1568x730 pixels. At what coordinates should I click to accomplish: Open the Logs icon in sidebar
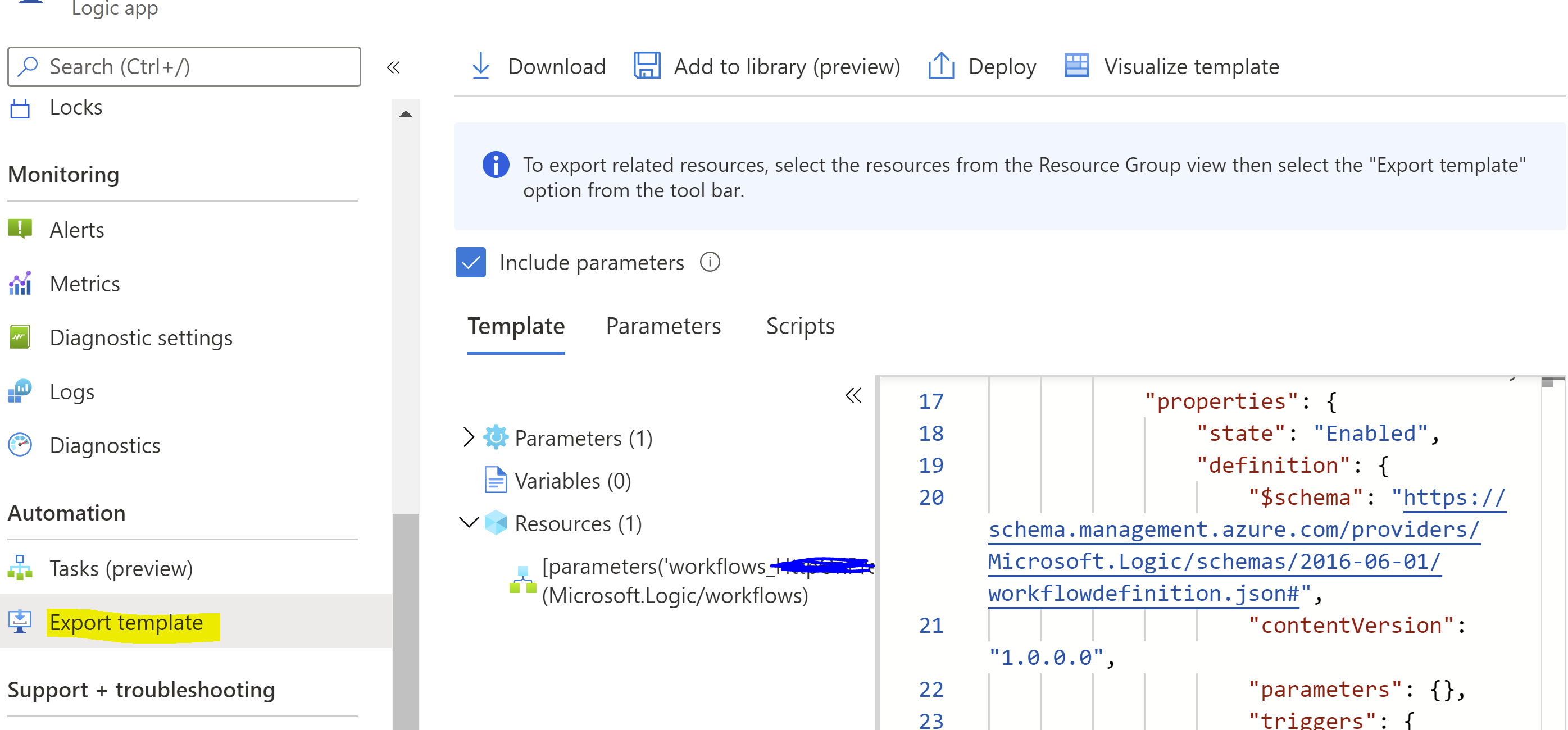(20, 391)
